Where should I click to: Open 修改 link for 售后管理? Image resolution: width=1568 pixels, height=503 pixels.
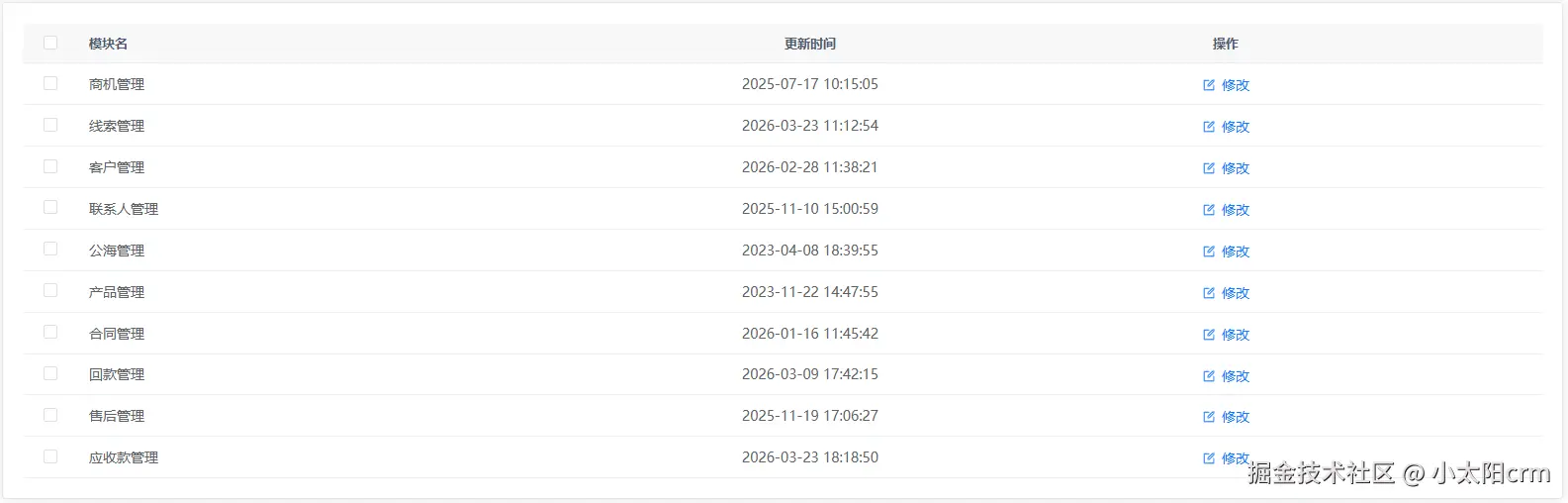(1235, 417)
